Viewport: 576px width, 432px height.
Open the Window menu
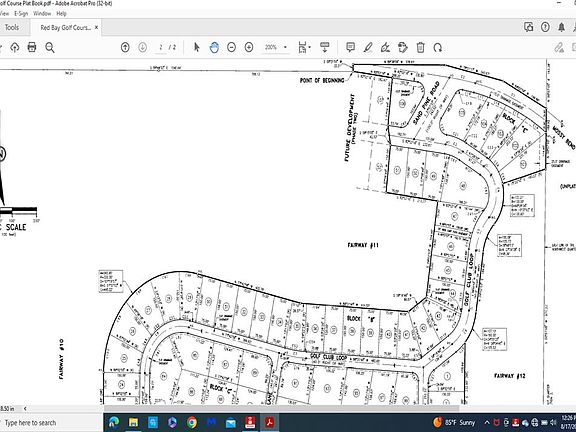point(42,14)
